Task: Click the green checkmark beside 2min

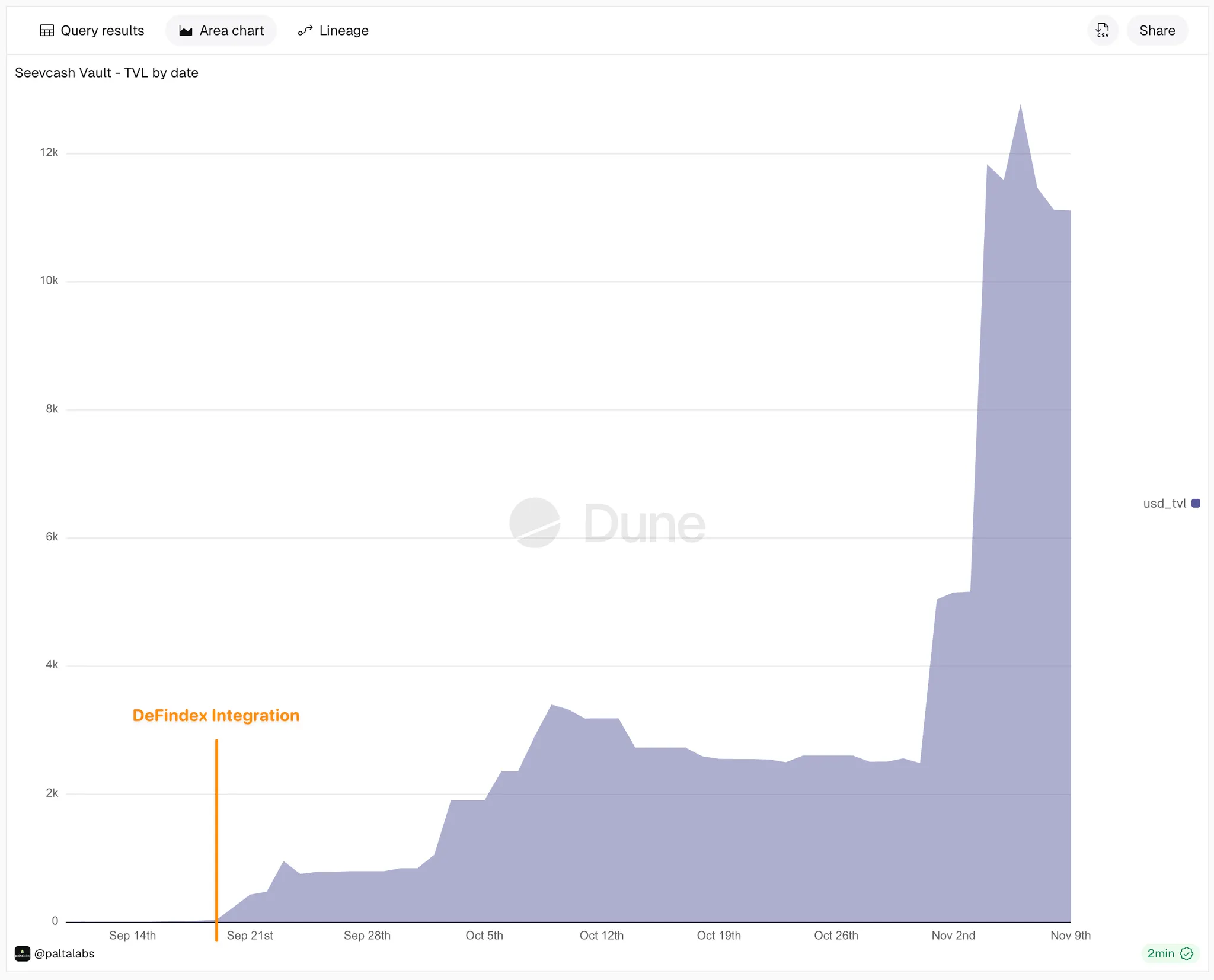Action: click(x=1186, y=953)
